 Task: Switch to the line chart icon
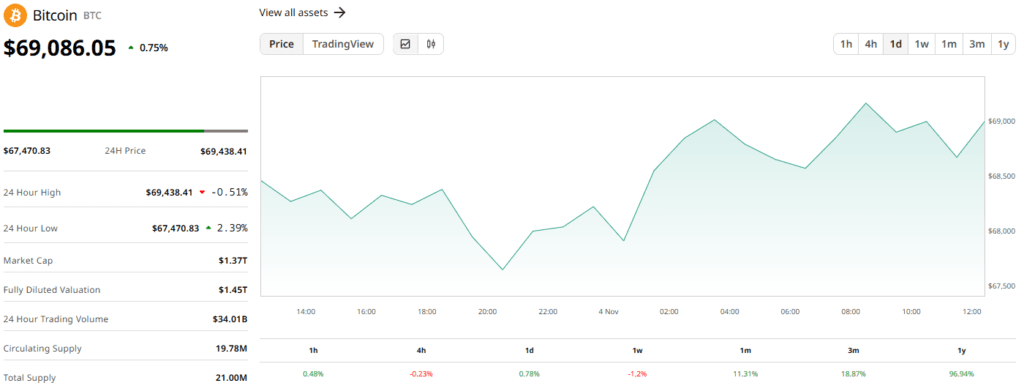coord(406,44)
